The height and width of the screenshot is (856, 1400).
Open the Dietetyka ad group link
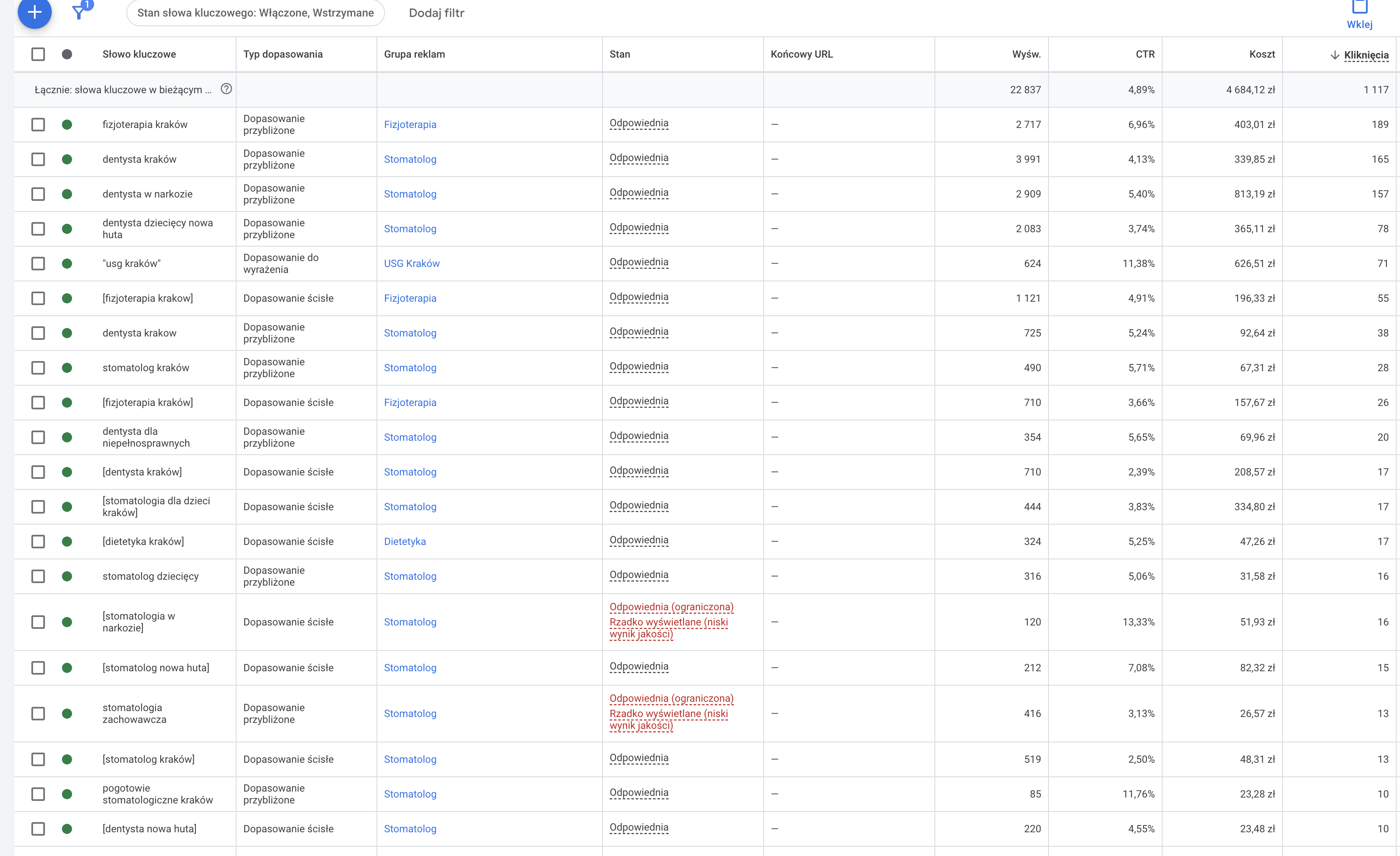(404, 542)
